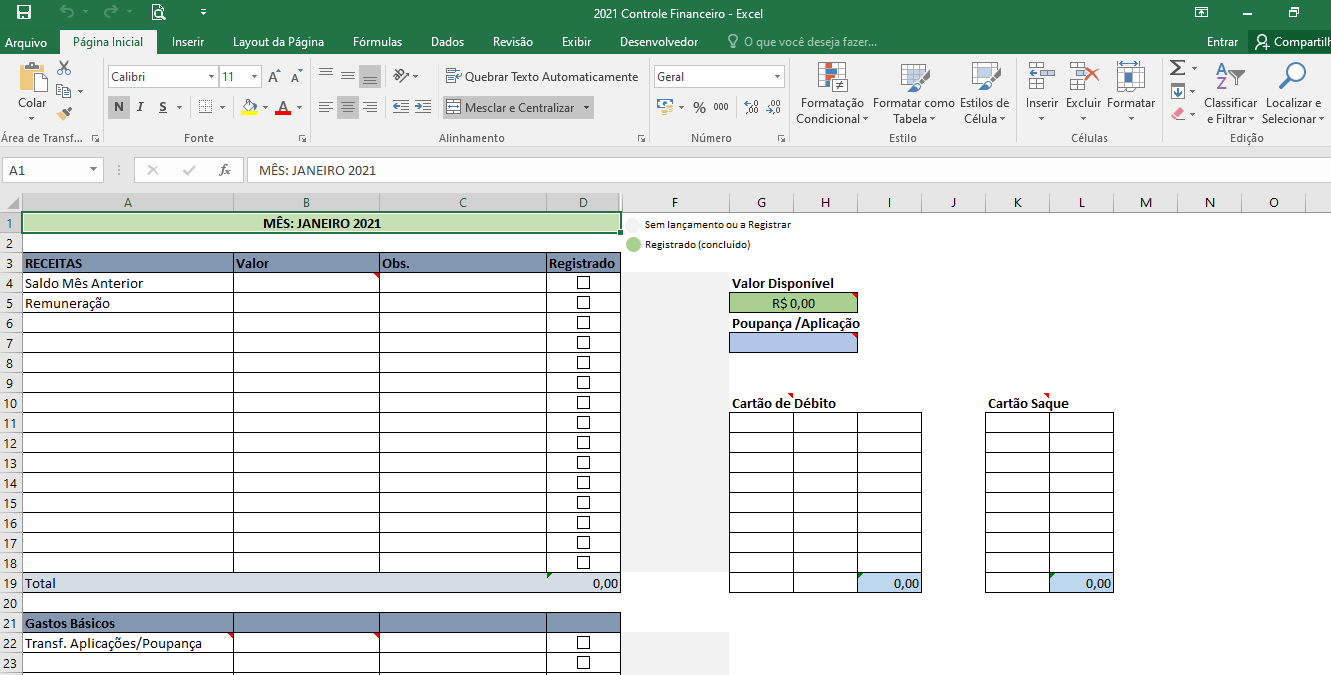Select the R$ 0,00 Valor Disponível cell
Image resolution: width=1331 pixels, height=675 pixels.
pyautogui.click(x=793, y=302)
